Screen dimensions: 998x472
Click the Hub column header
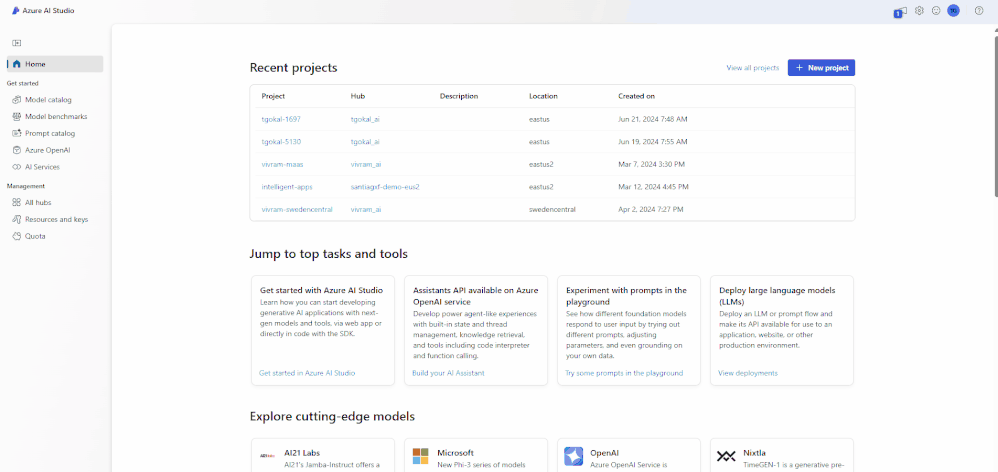tap(358, 96)
